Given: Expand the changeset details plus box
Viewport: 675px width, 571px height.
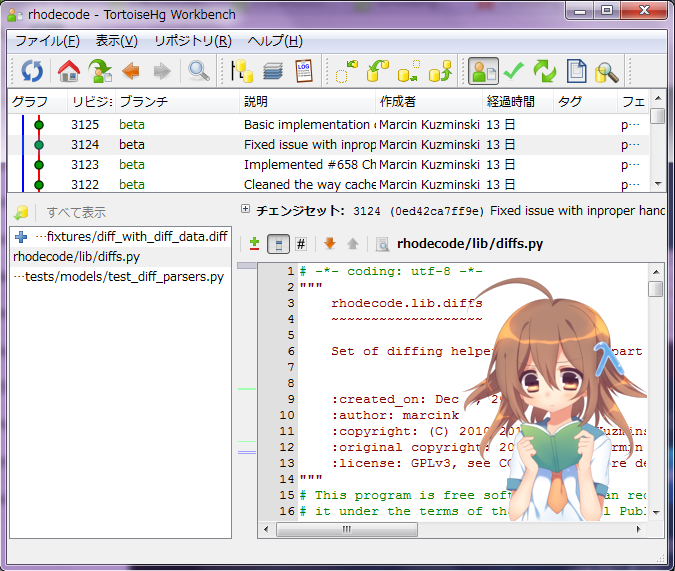Looking at the screenshot, I should coord(245,209).
